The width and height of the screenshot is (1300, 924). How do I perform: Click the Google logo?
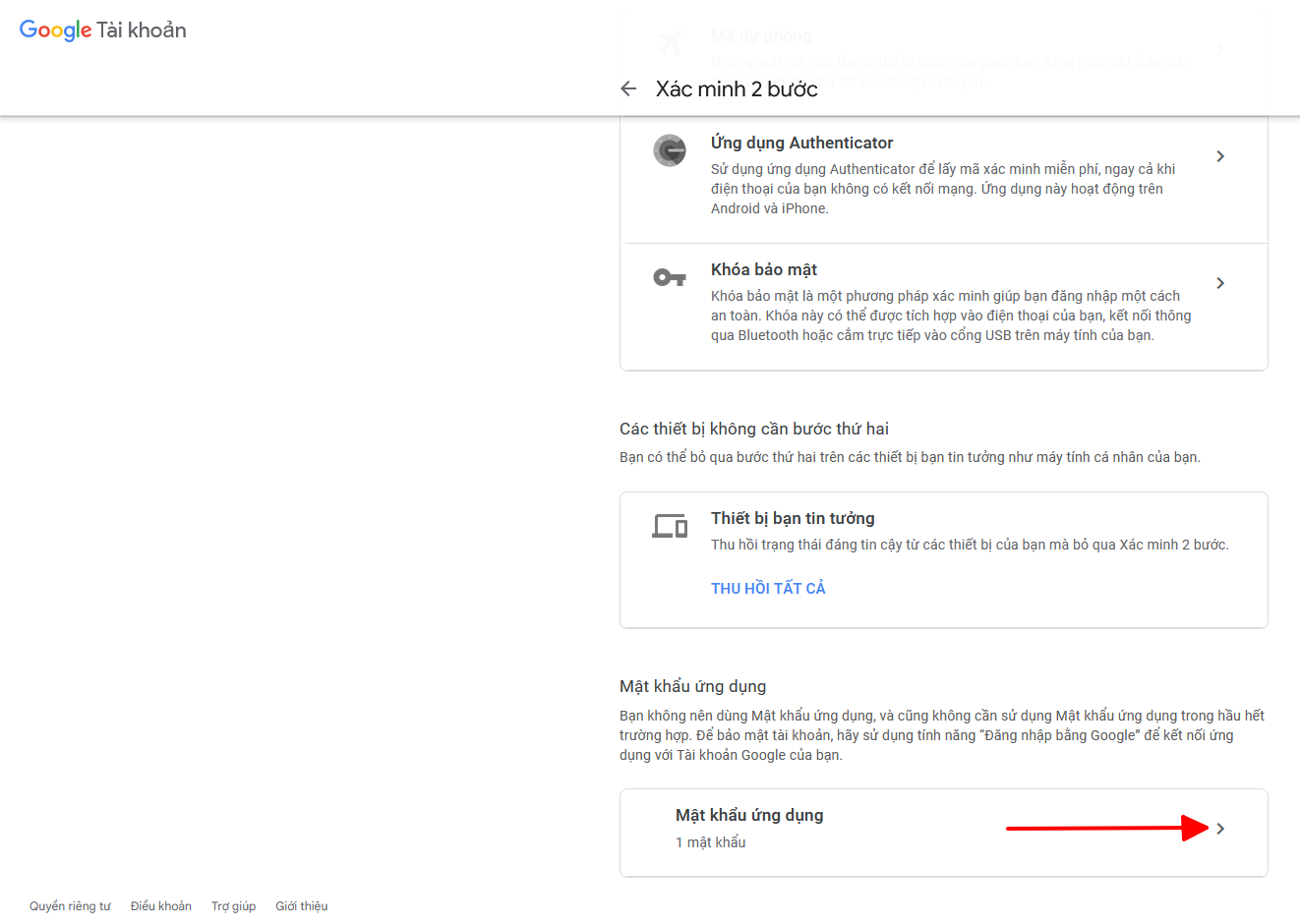coord(55,30)
